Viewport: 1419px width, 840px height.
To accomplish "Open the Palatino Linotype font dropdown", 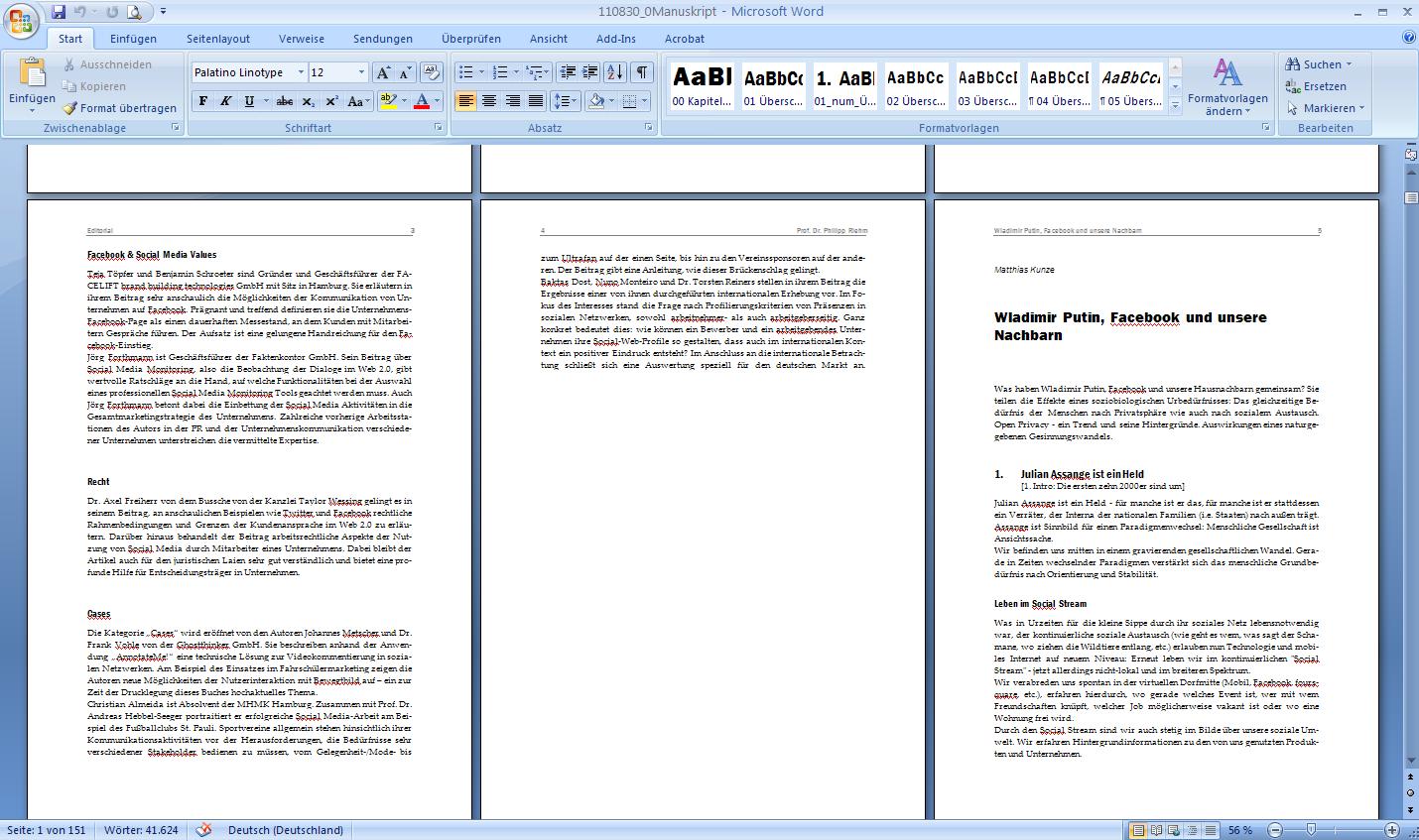I will click(302, 72).
